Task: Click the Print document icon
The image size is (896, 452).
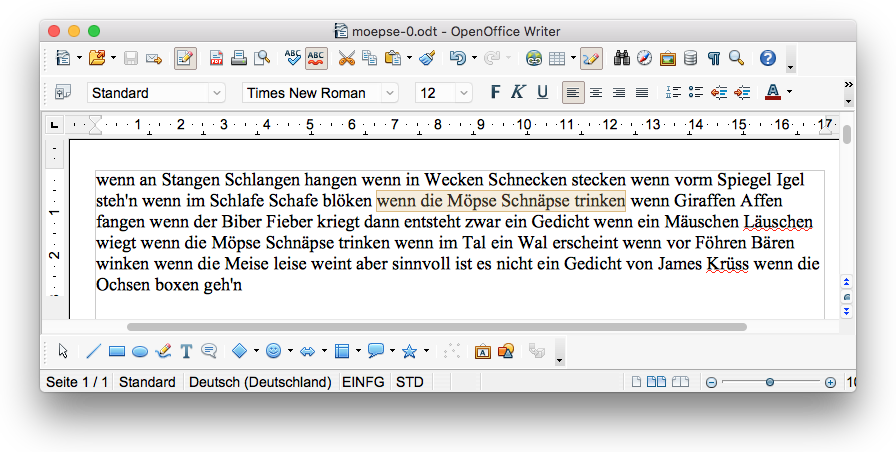Action: (x=239, y=58)
